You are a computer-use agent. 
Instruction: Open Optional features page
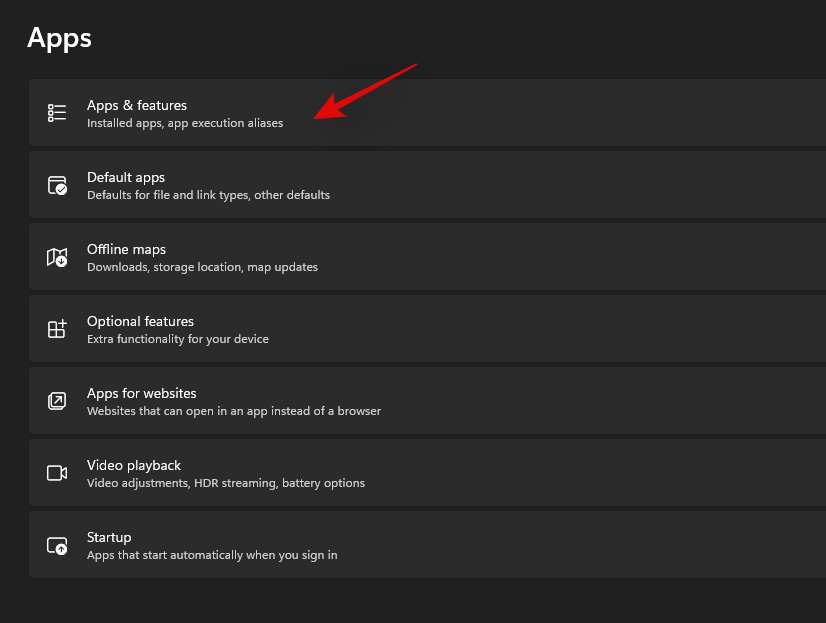coord(427,329)
